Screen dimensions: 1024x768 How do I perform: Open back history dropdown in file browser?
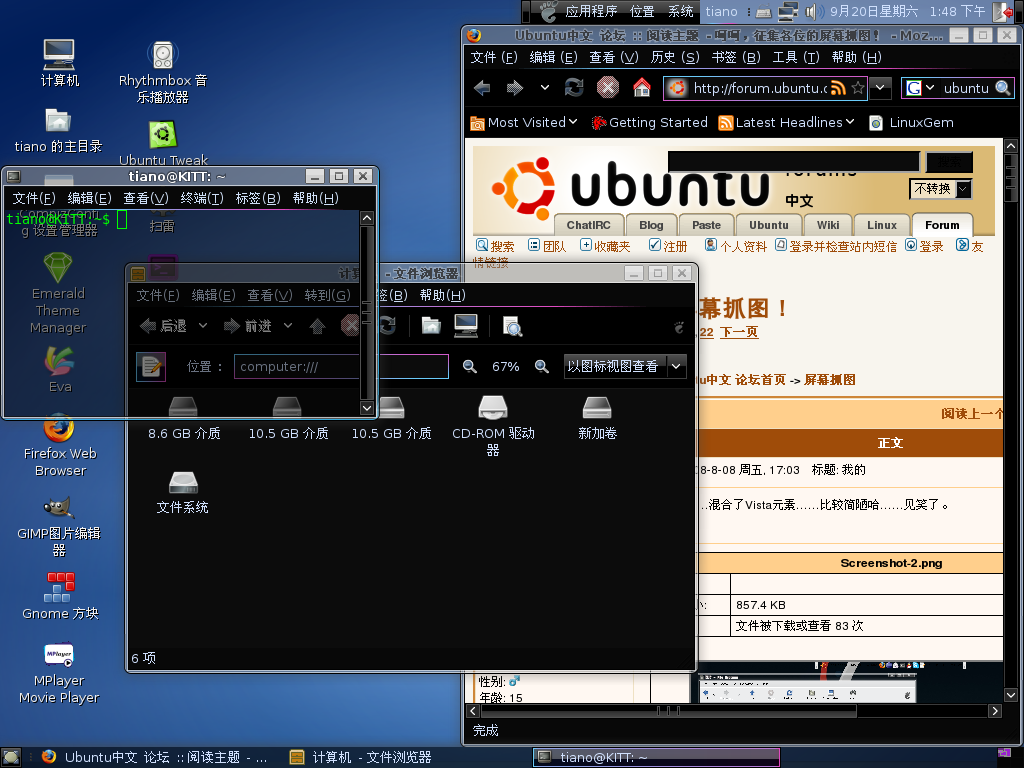(x=203, y=325)
